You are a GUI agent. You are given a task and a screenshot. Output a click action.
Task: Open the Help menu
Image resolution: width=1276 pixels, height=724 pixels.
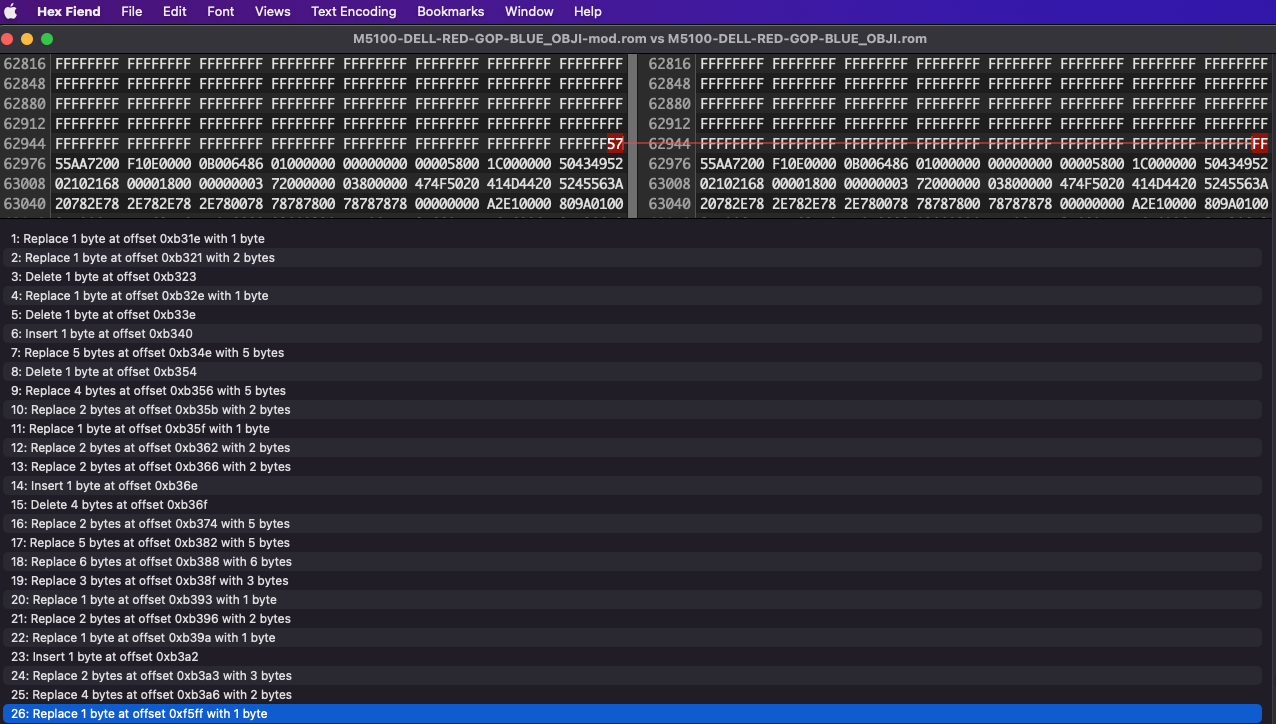(588, 12)
